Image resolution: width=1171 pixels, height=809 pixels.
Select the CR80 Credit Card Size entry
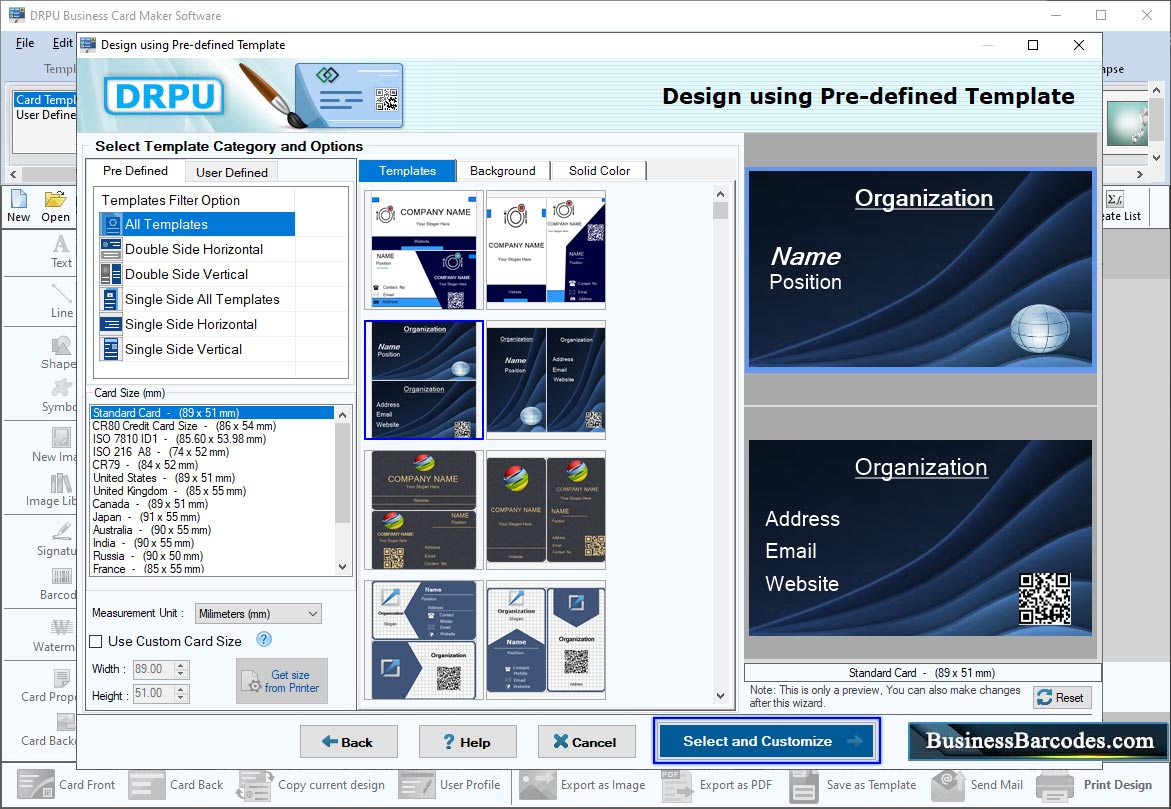(184, 426)
